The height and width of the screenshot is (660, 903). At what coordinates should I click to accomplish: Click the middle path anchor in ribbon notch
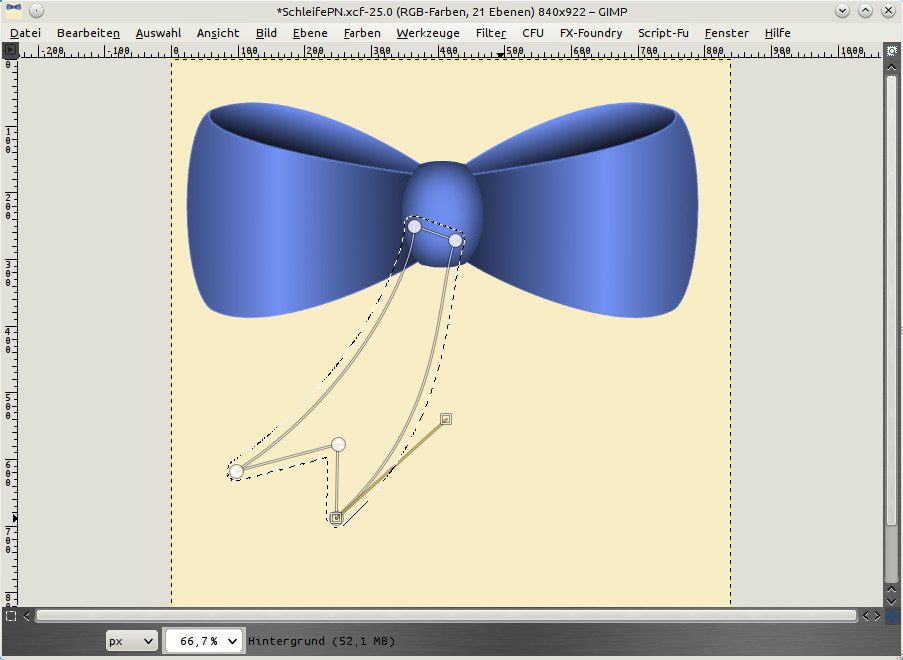tap(338, 444)
